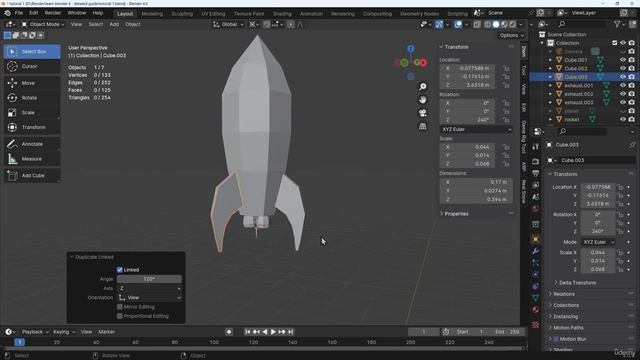
Task: Open the Orientation View dropdown
Action: [x=149, y=298]
